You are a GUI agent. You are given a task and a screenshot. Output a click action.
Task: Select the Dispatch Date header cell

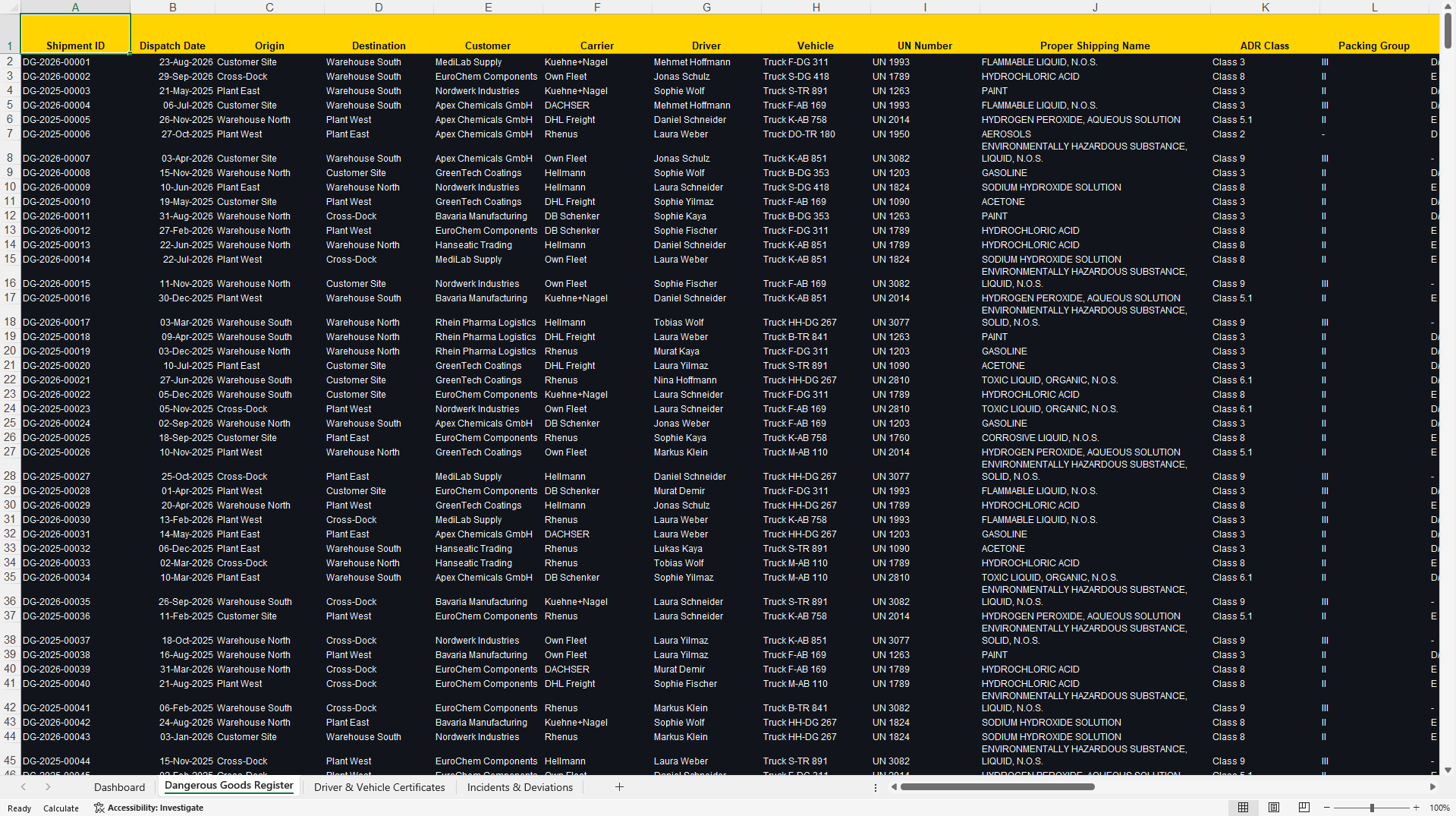(x=172, y=33)
